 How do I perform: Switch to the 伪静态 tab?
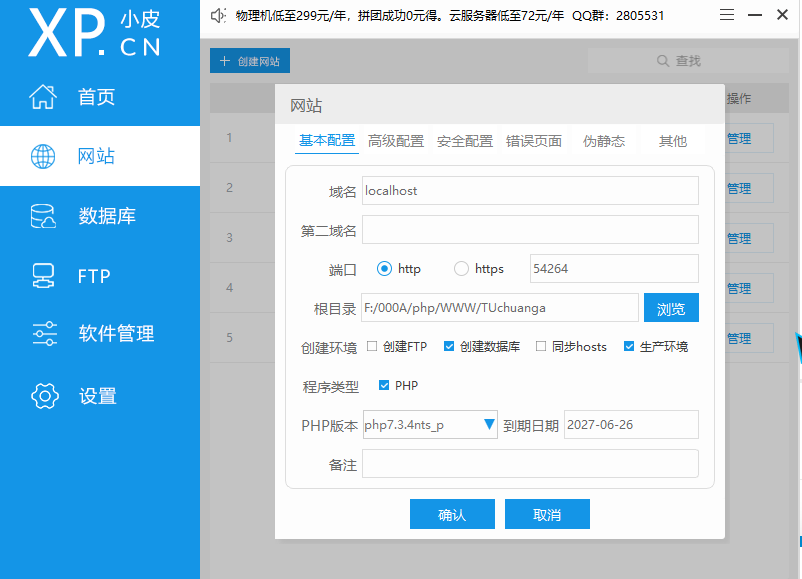603,141
